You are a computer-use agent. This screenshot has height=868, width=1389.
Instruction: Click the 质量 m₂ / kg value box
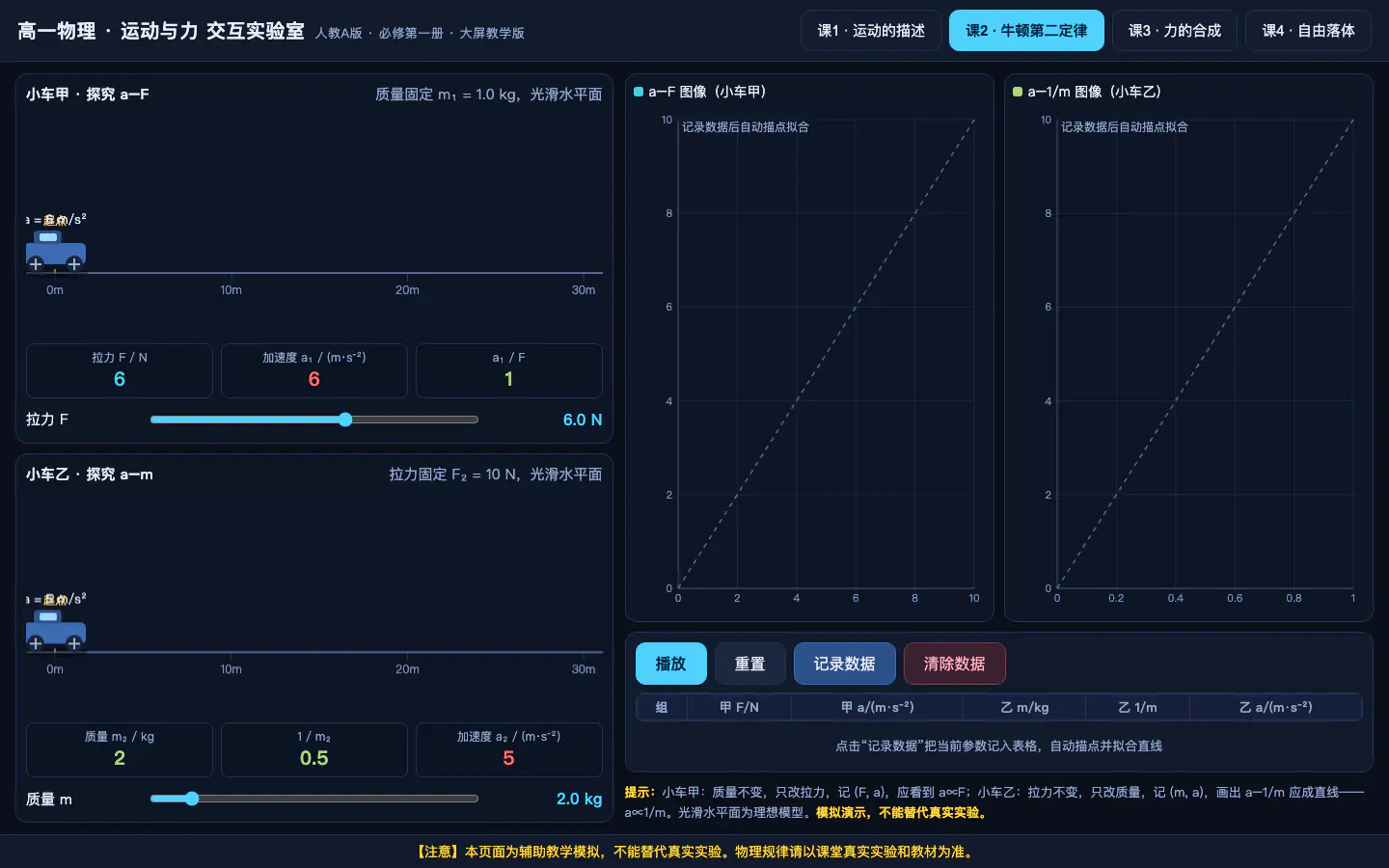[x=120, y=749]
